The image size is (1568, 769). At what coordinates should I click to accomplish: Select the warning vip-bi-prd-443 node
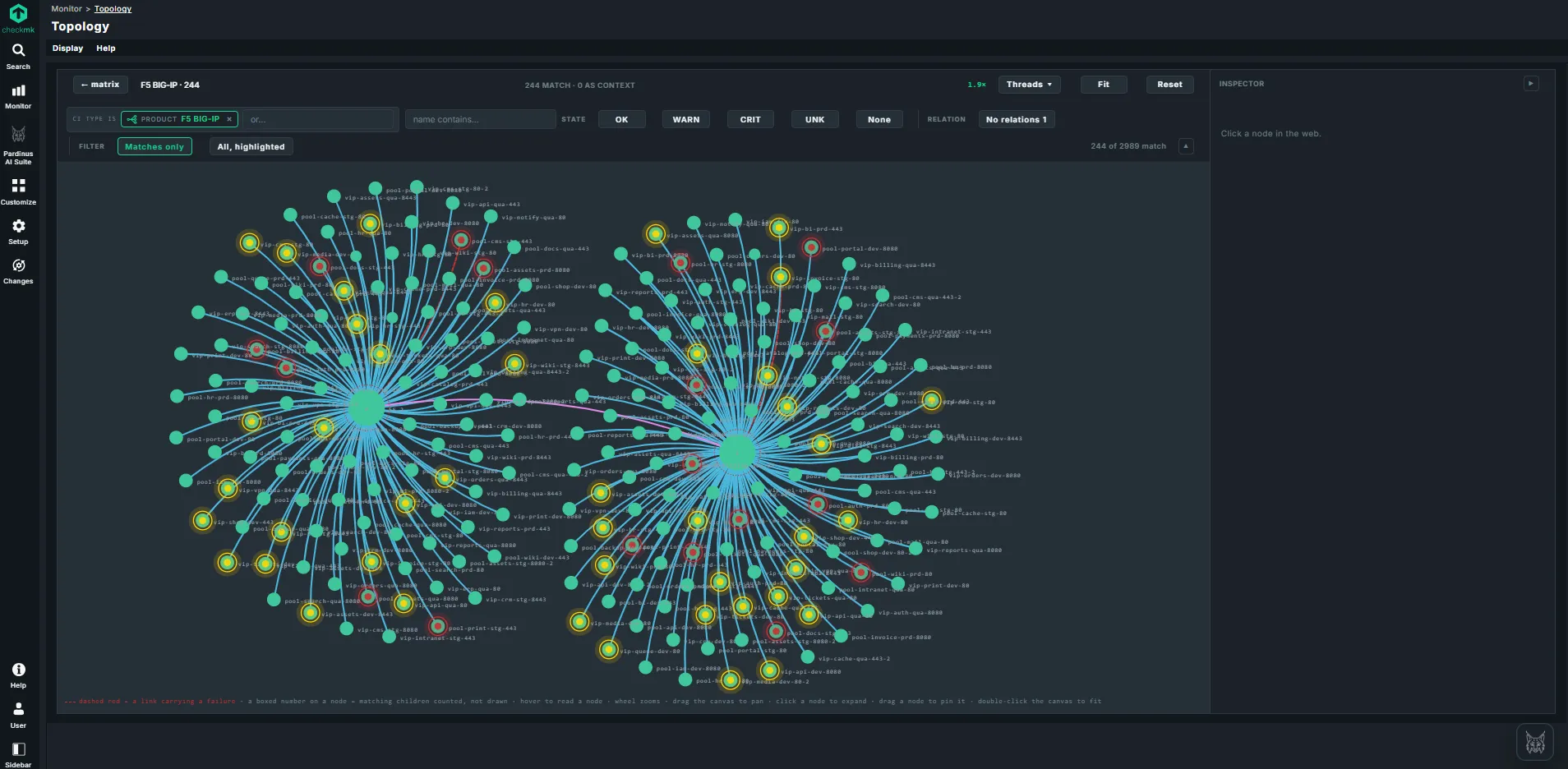(x=779, y=228)
